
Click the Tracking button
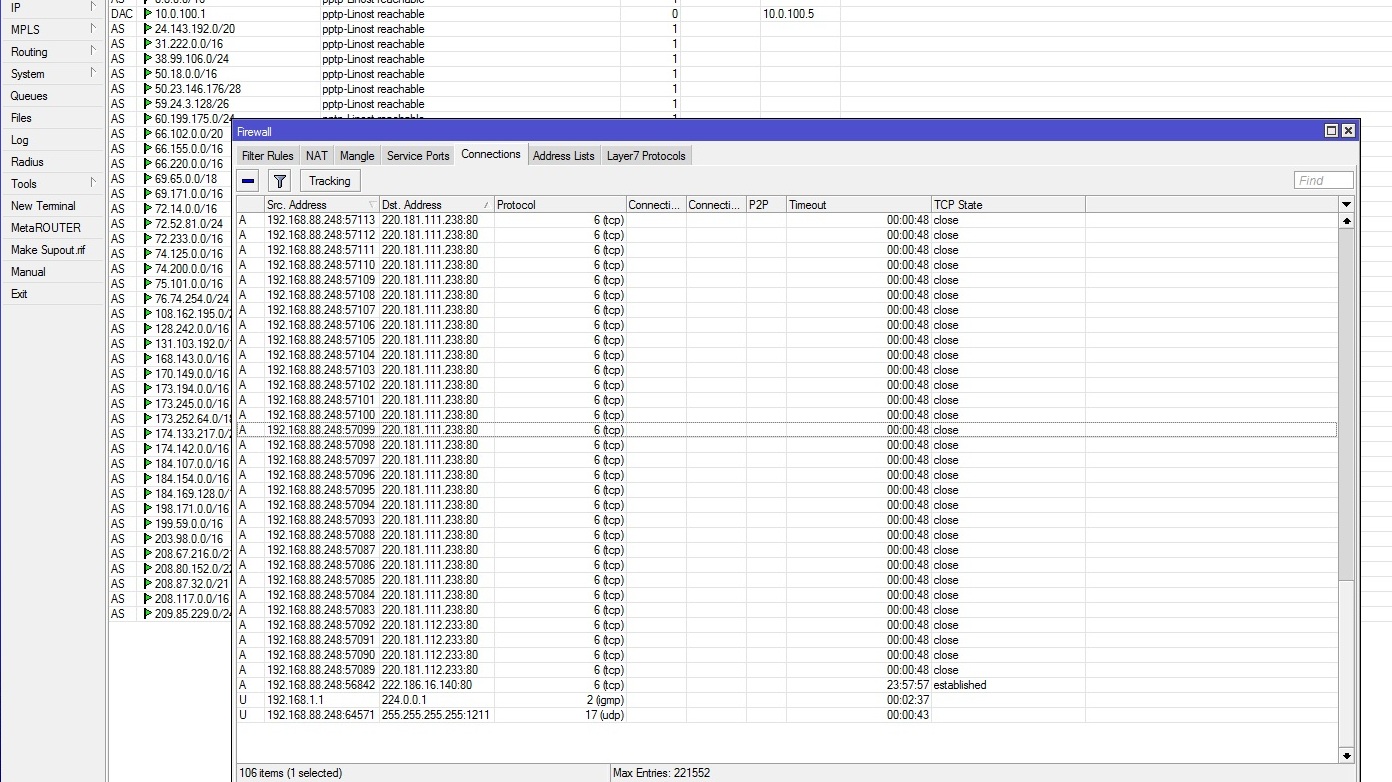tap(330, 181)
